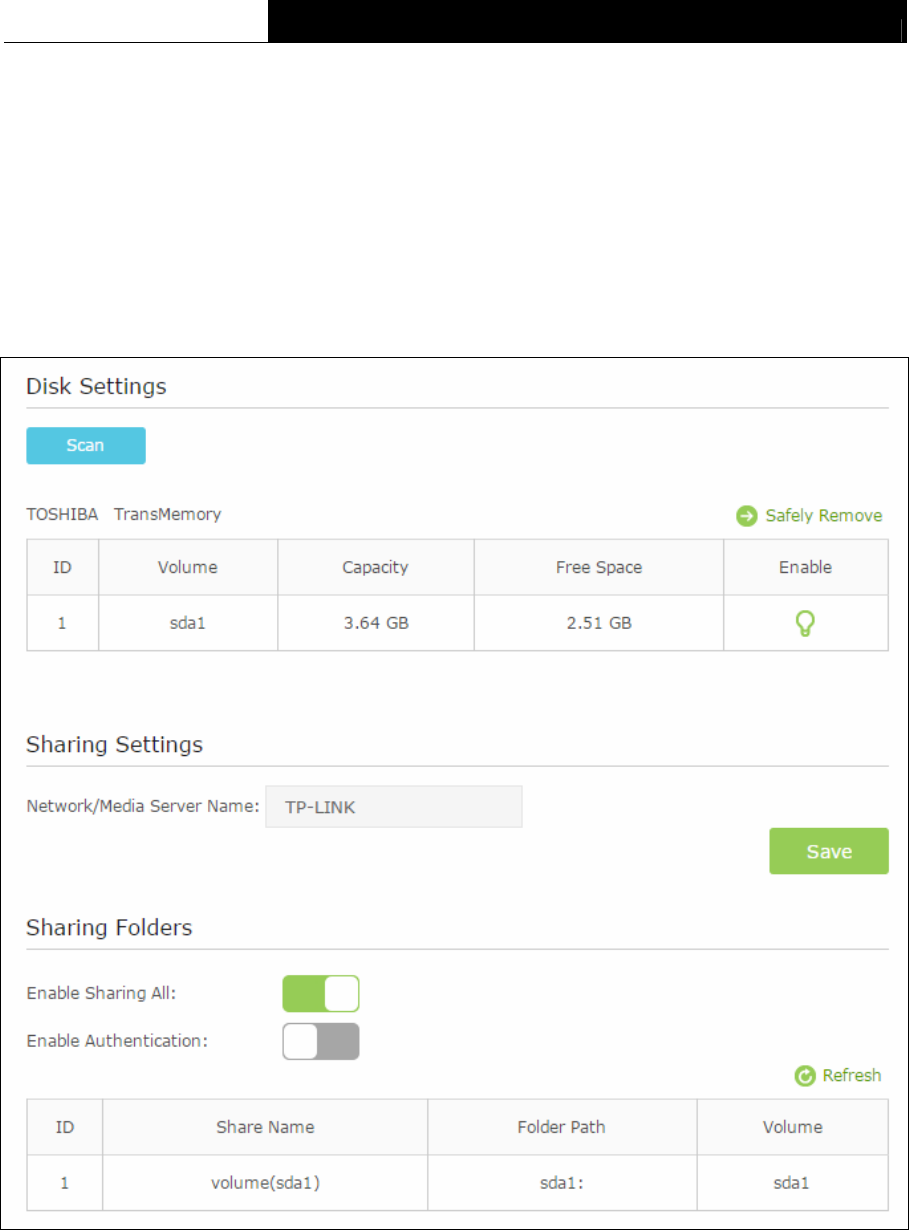Select the volume(sda1) share name entry
This screenshot has height=1230, width=909.
click(x=265, y=1183)
